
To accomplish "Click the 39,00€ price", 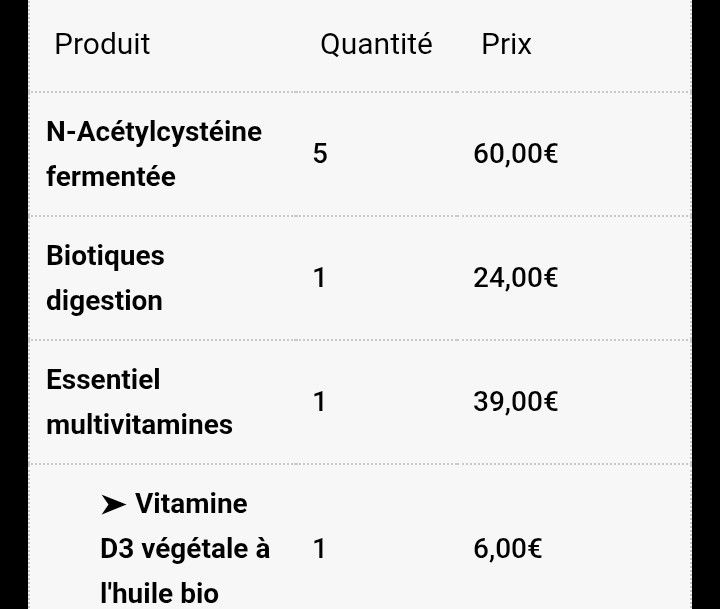I will pos(515,402).
